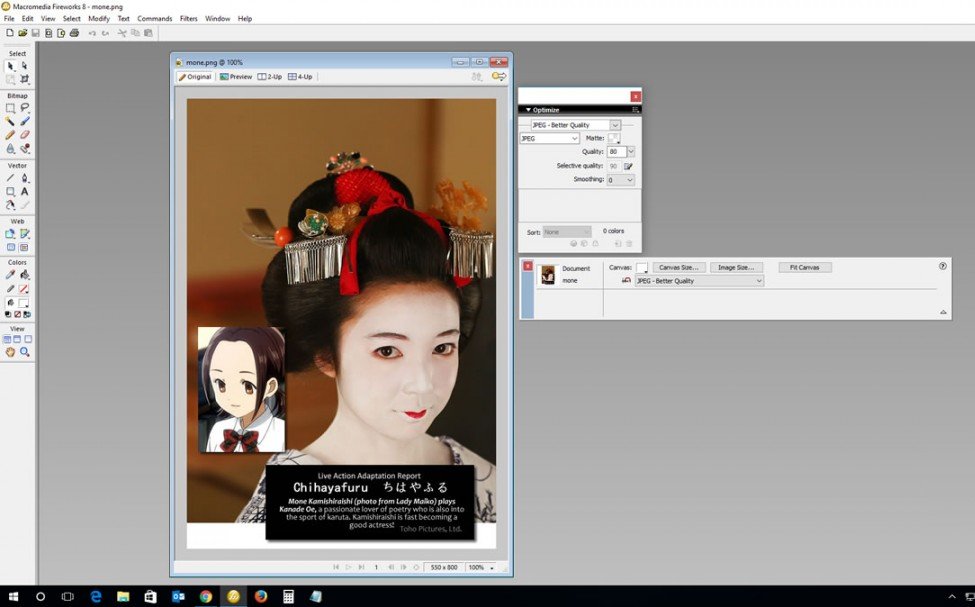The height and width of the screenshot is (607, 975).
Task: Select the Hand tool
Action: (10, 353)
